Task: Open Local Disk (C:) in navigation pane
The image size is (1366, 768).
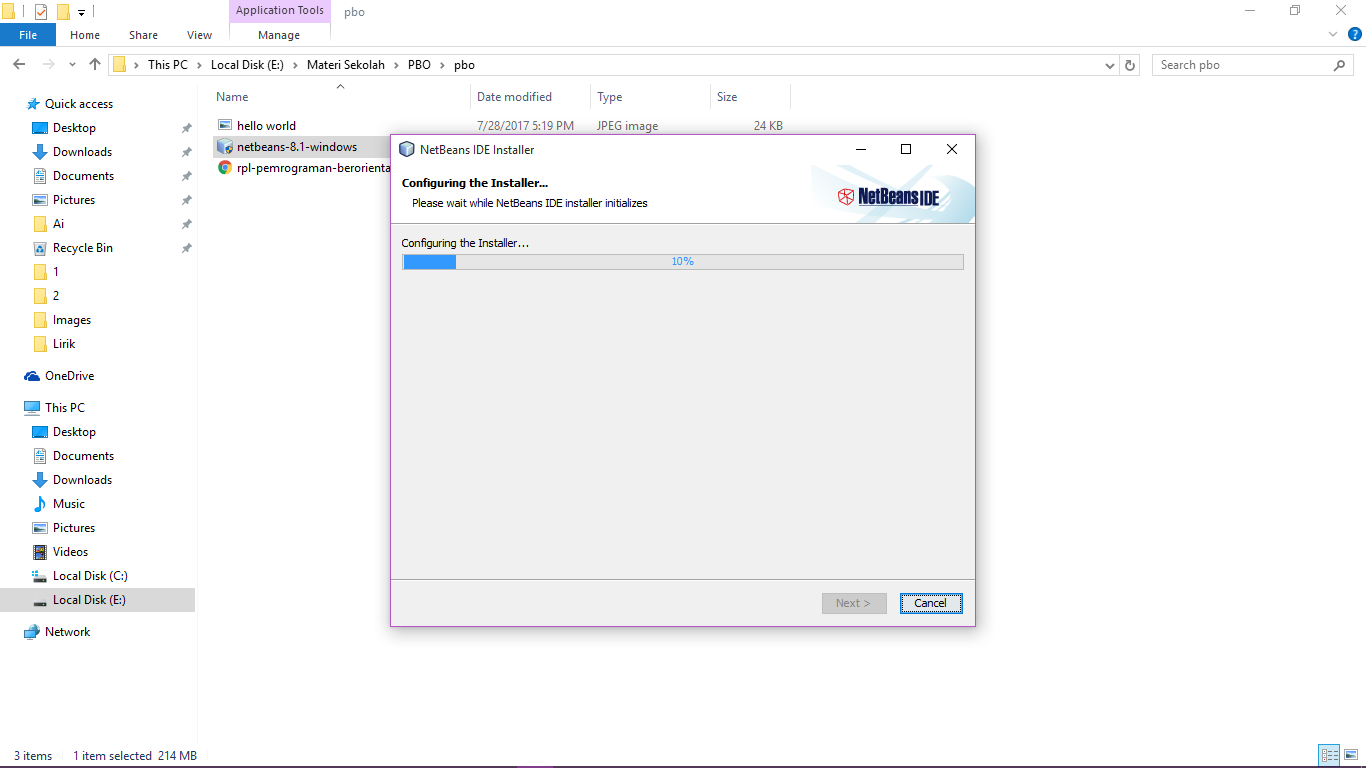Action: pyautogui.click(x=90, y=576)
